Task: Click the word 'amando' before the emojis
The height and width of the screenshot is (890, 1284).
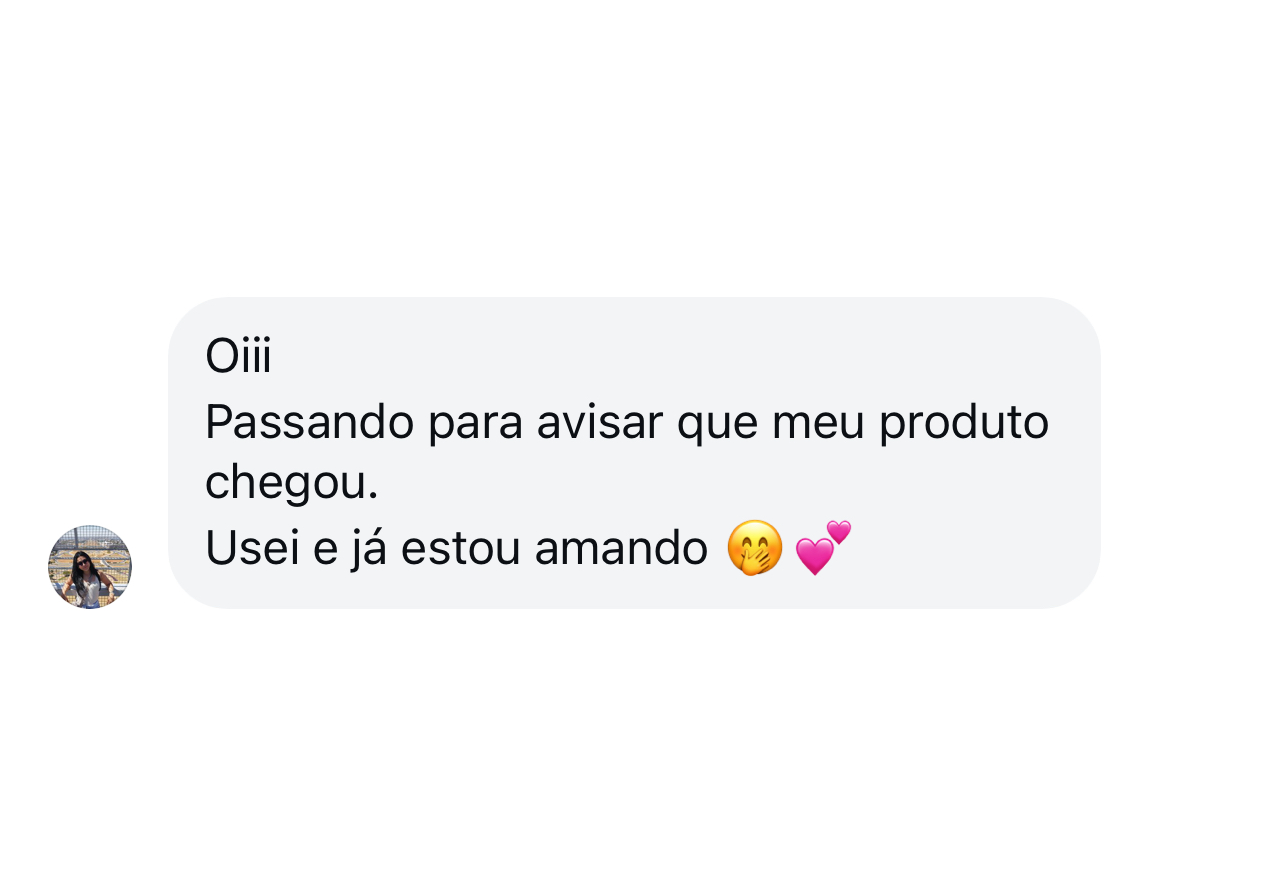Action: coord(621,548)
